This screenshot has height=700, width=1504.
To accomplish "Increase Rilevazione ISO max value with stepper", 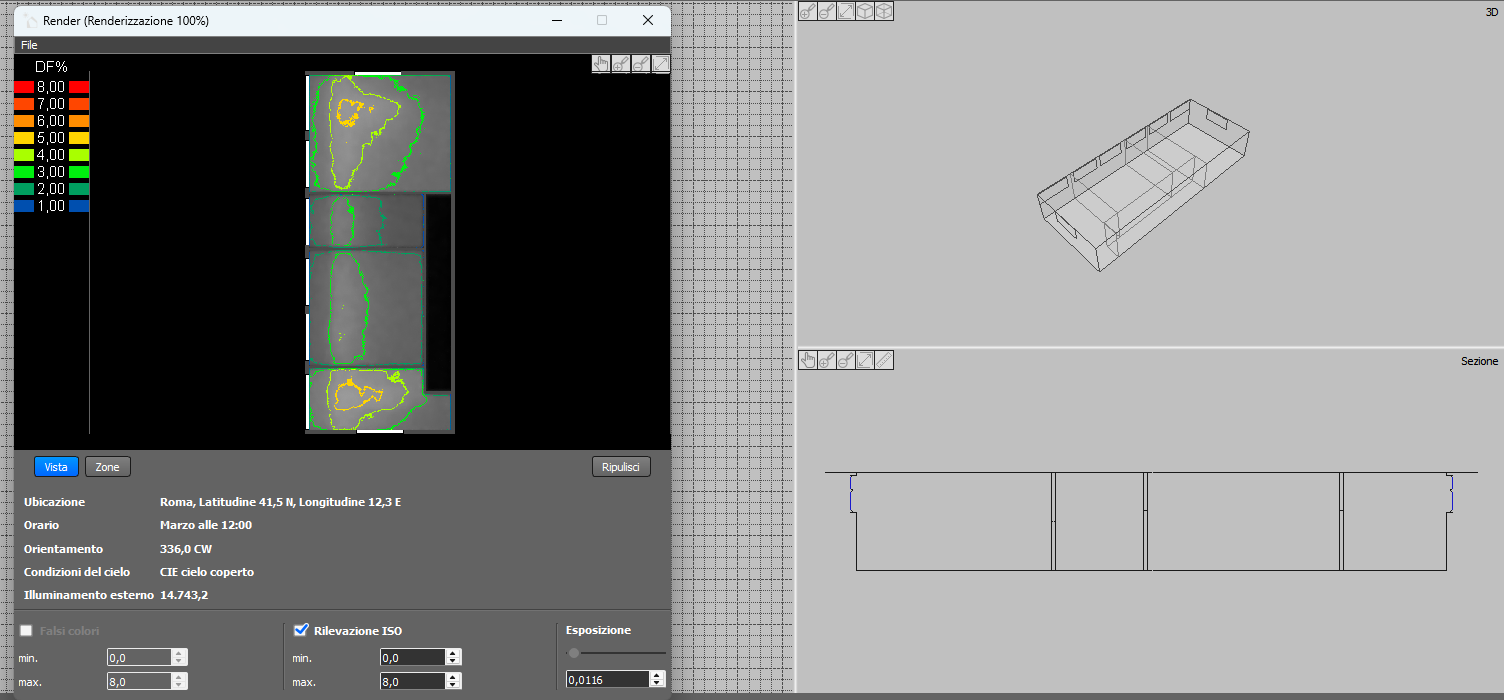I will click(x=453, y=677).
